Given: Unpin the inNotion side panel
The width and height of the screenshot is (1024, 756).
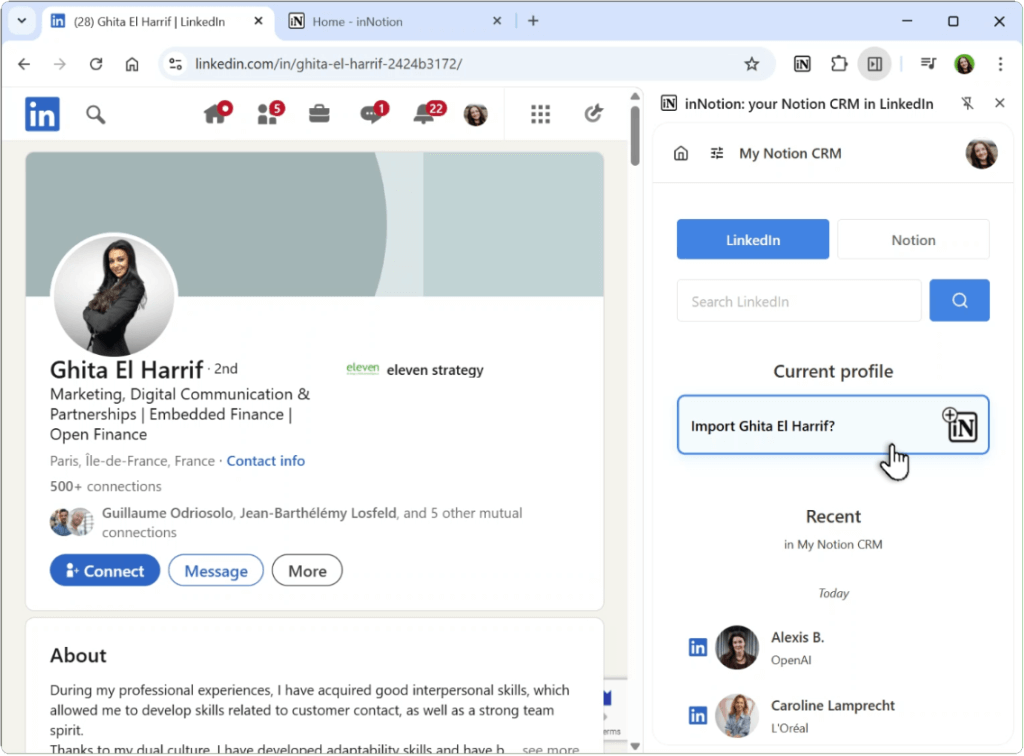Looking at the screenshot, I should pos(967,103).
